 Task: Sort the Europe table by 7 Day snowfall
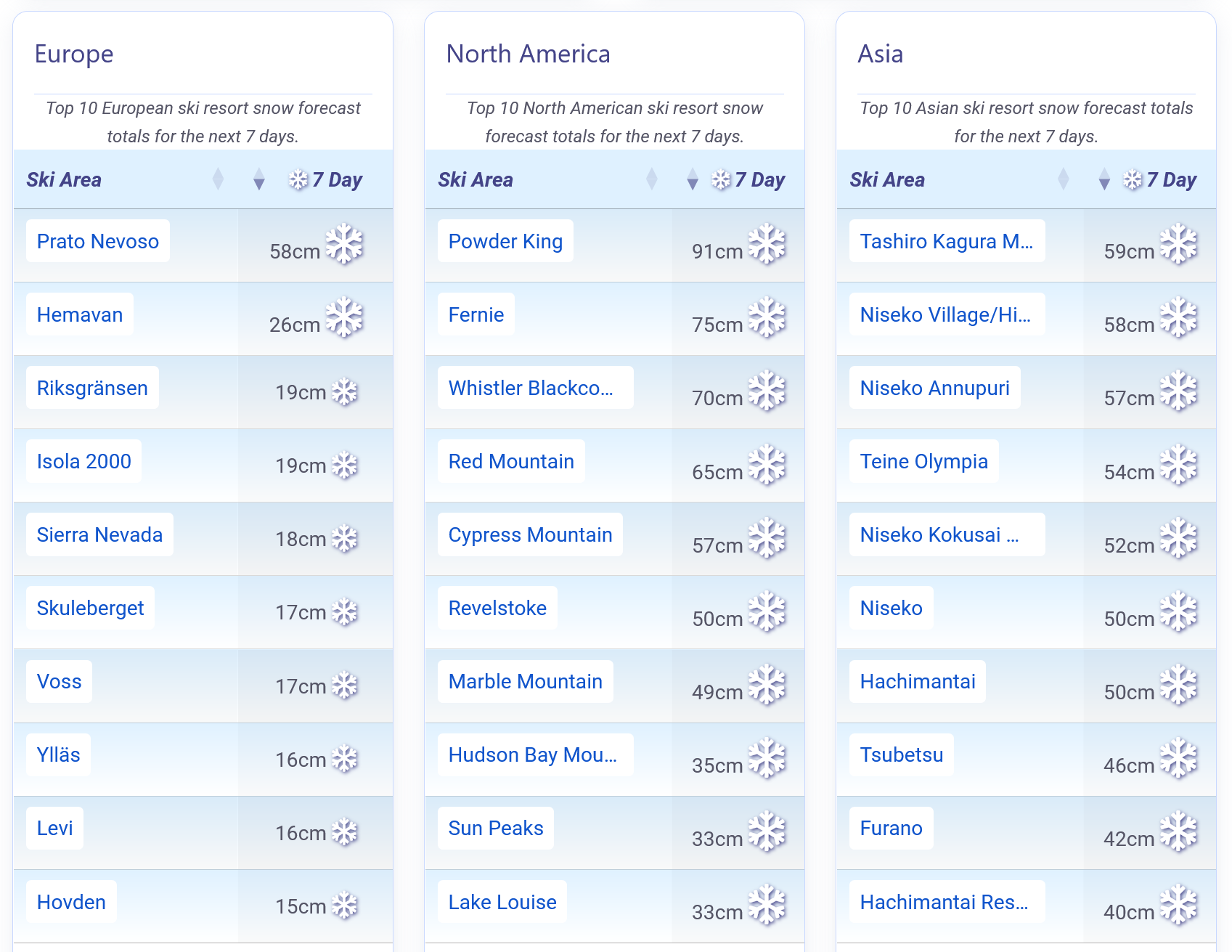[x=259, y=179]
